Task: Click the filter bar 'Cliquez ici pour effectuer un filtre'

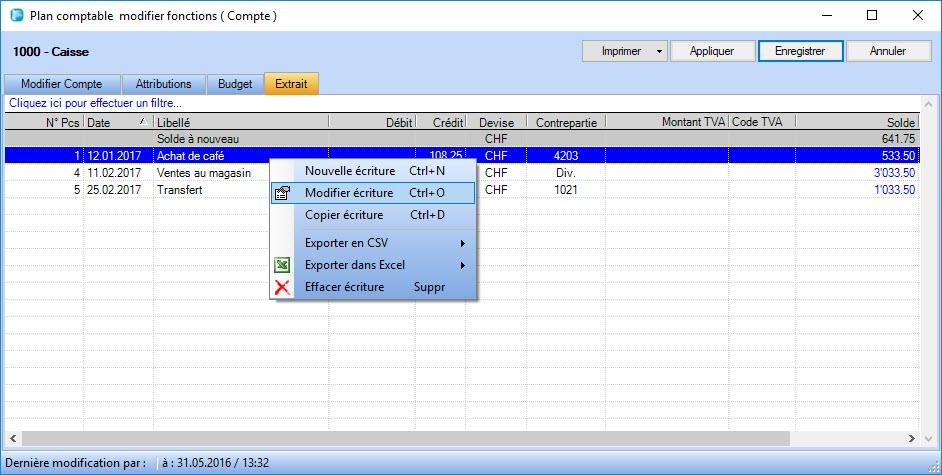Action: 95,103
